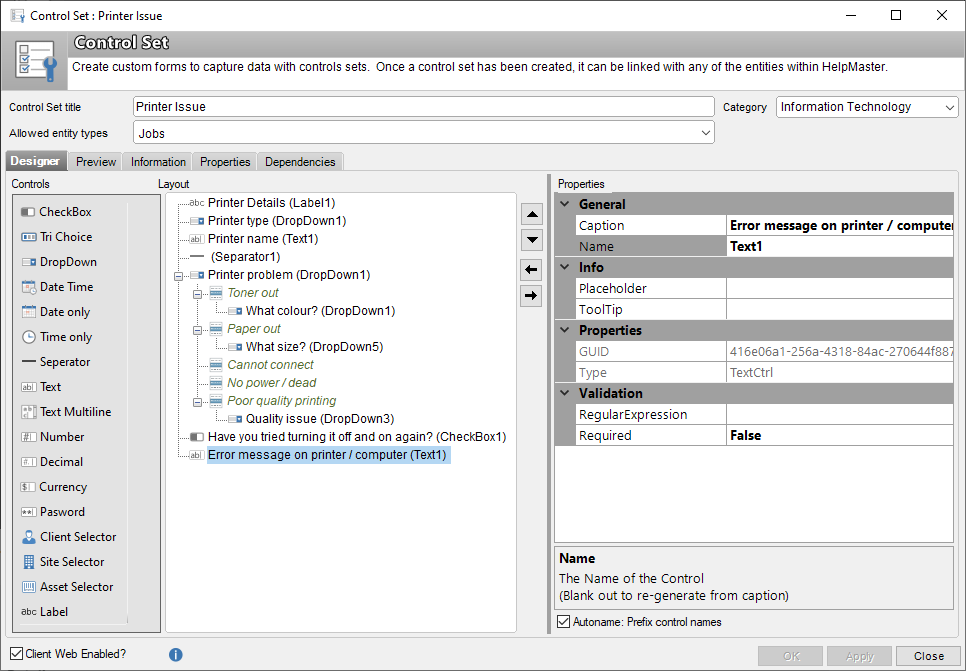Click the indent-right arrow for layout controls

532,295
